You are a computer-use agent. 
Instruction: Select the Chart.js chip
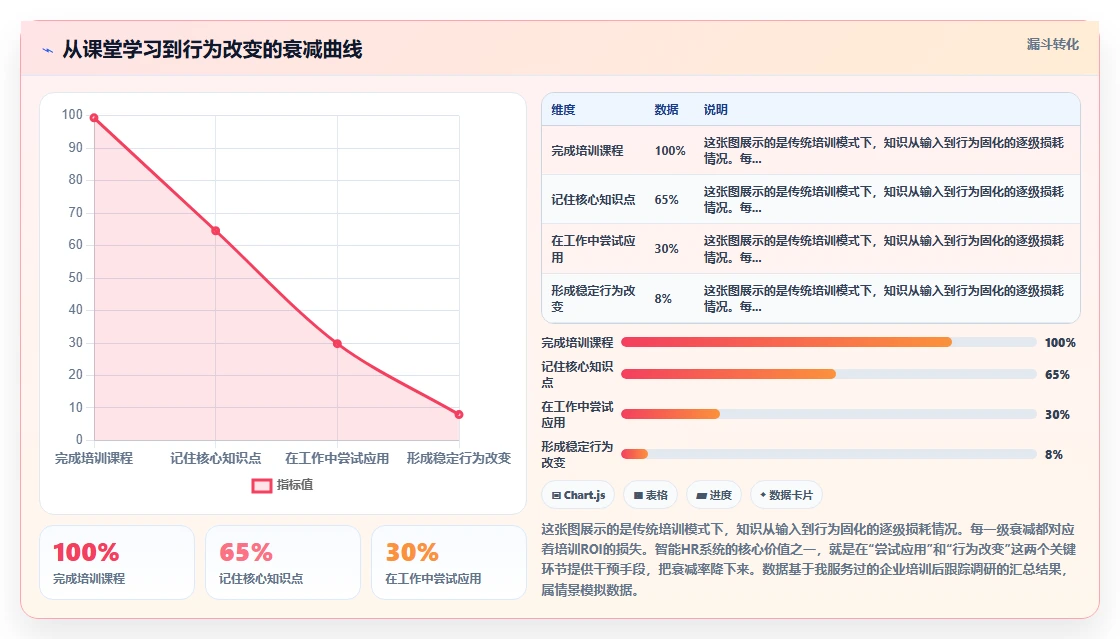pyautogui.click(x=578, y=495)
